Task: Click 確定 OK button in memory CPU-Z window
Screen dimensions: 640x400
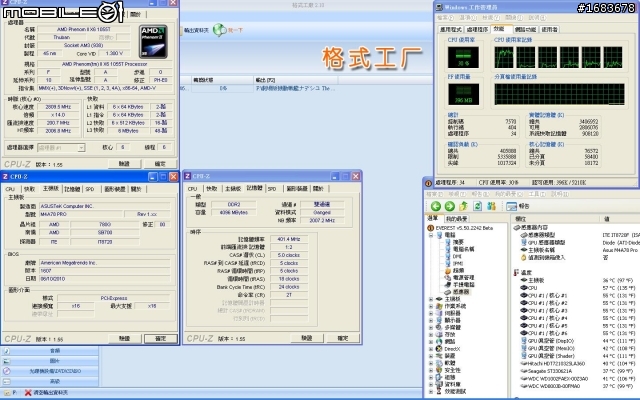Action: click(343, 338)
